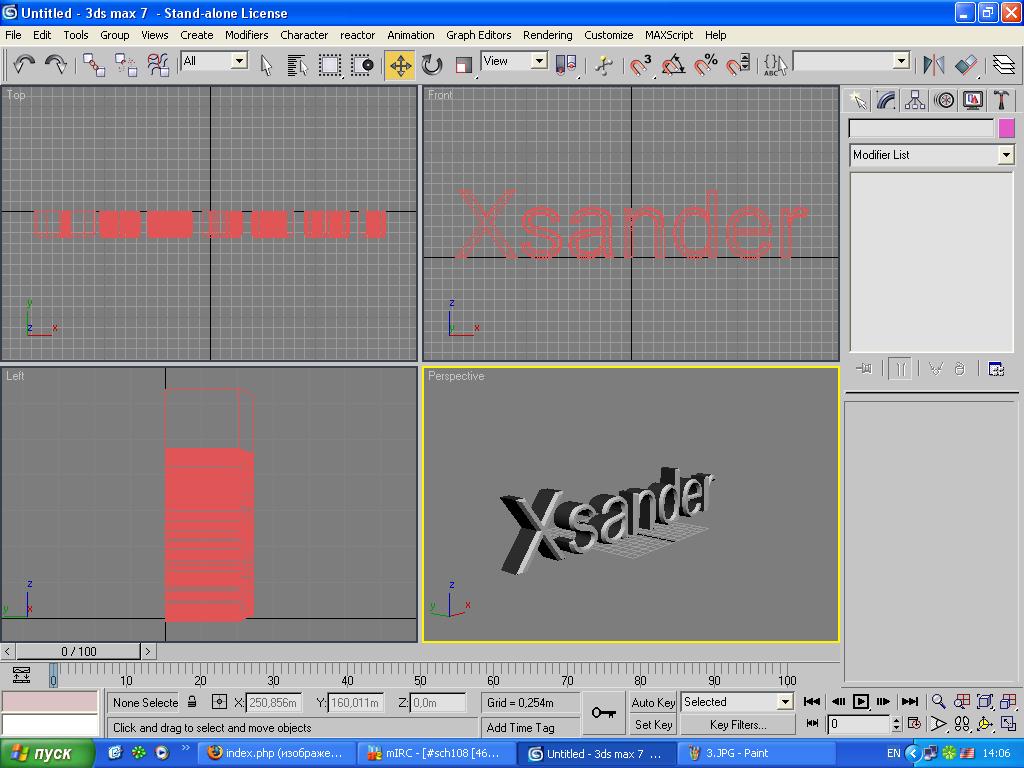This screenshot has width=1024, height=768.
Task: Click the Zoom magnifier viewport control
Action: (x=938, y=702)
